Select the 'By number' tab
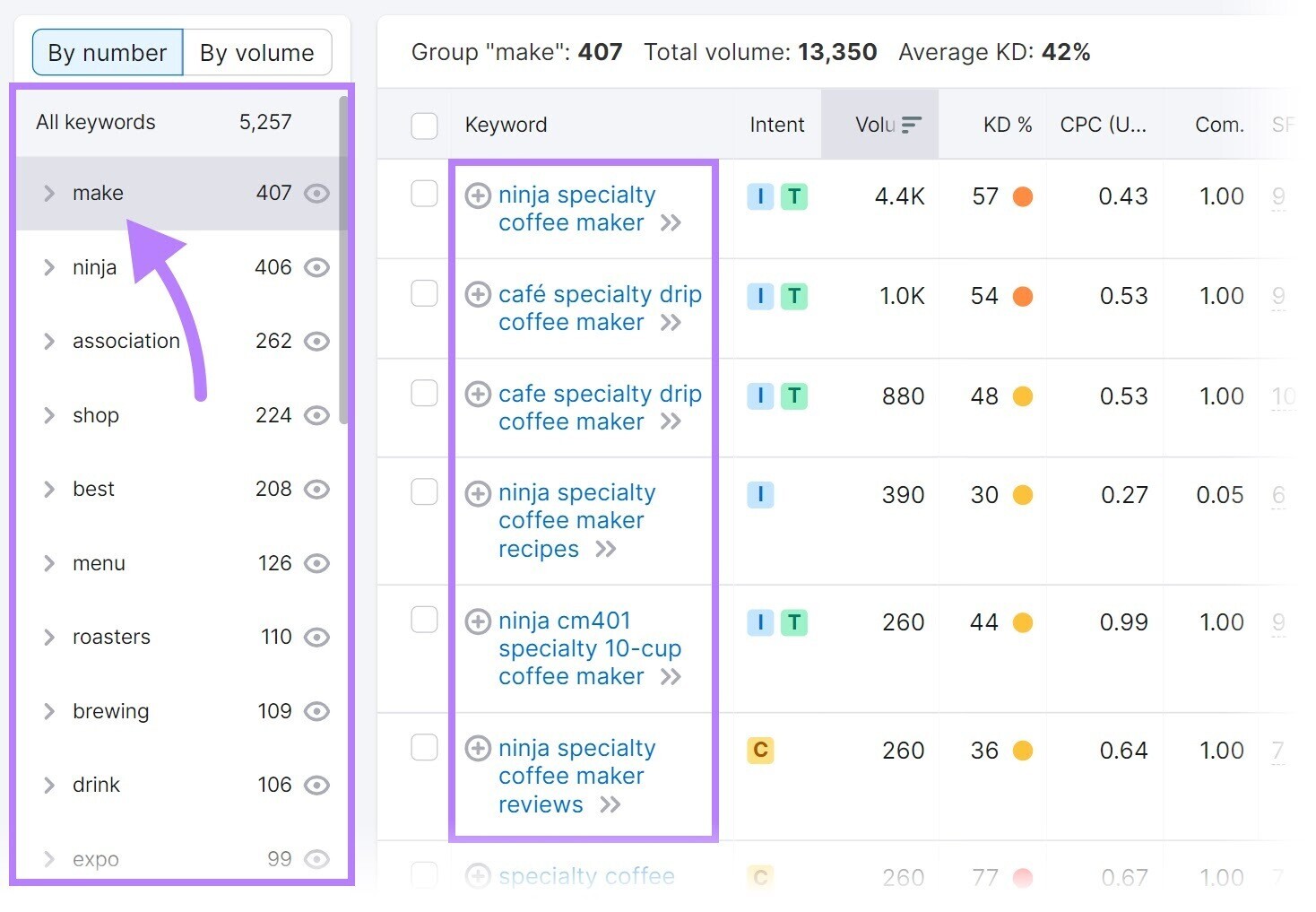This screenshot has width=1316, height=912. pos(107,52)
